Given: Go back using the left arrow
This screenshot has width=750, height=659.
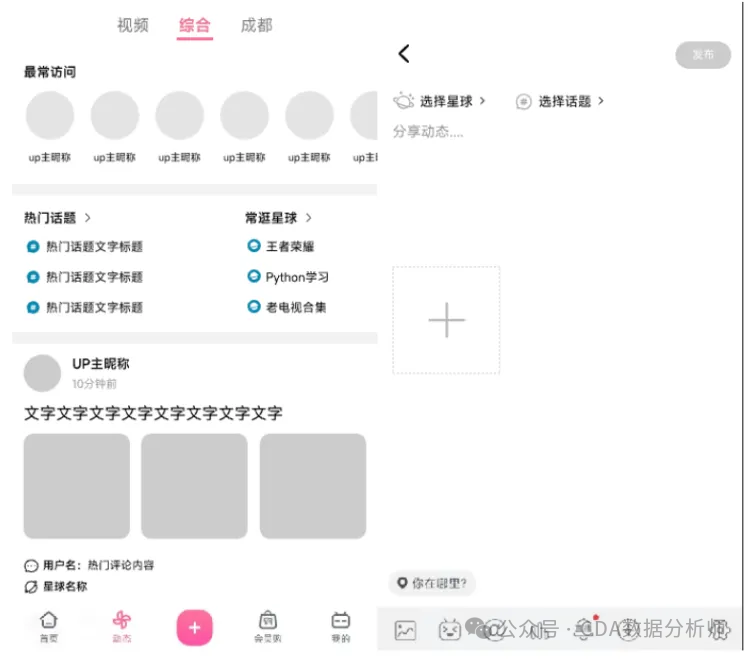Looking at the screenshot, I should (x=404, y=54).
